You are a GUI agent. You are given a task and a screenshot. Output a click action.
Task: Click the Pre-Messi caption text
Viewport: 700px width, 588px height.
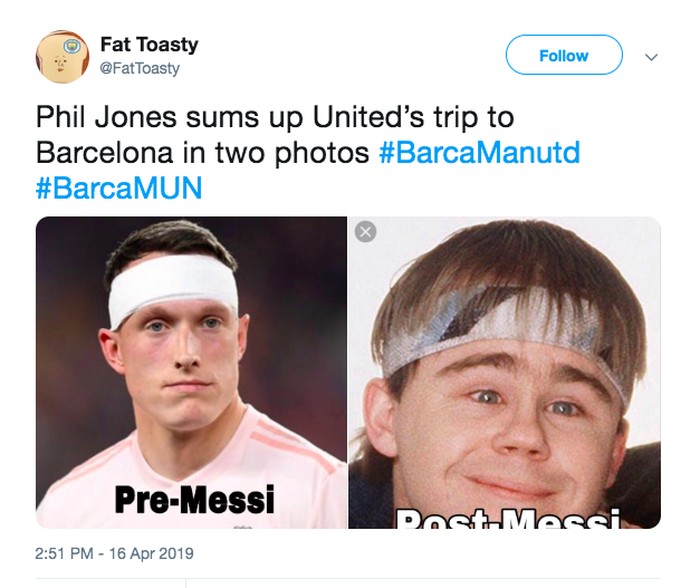coord(194,500)
